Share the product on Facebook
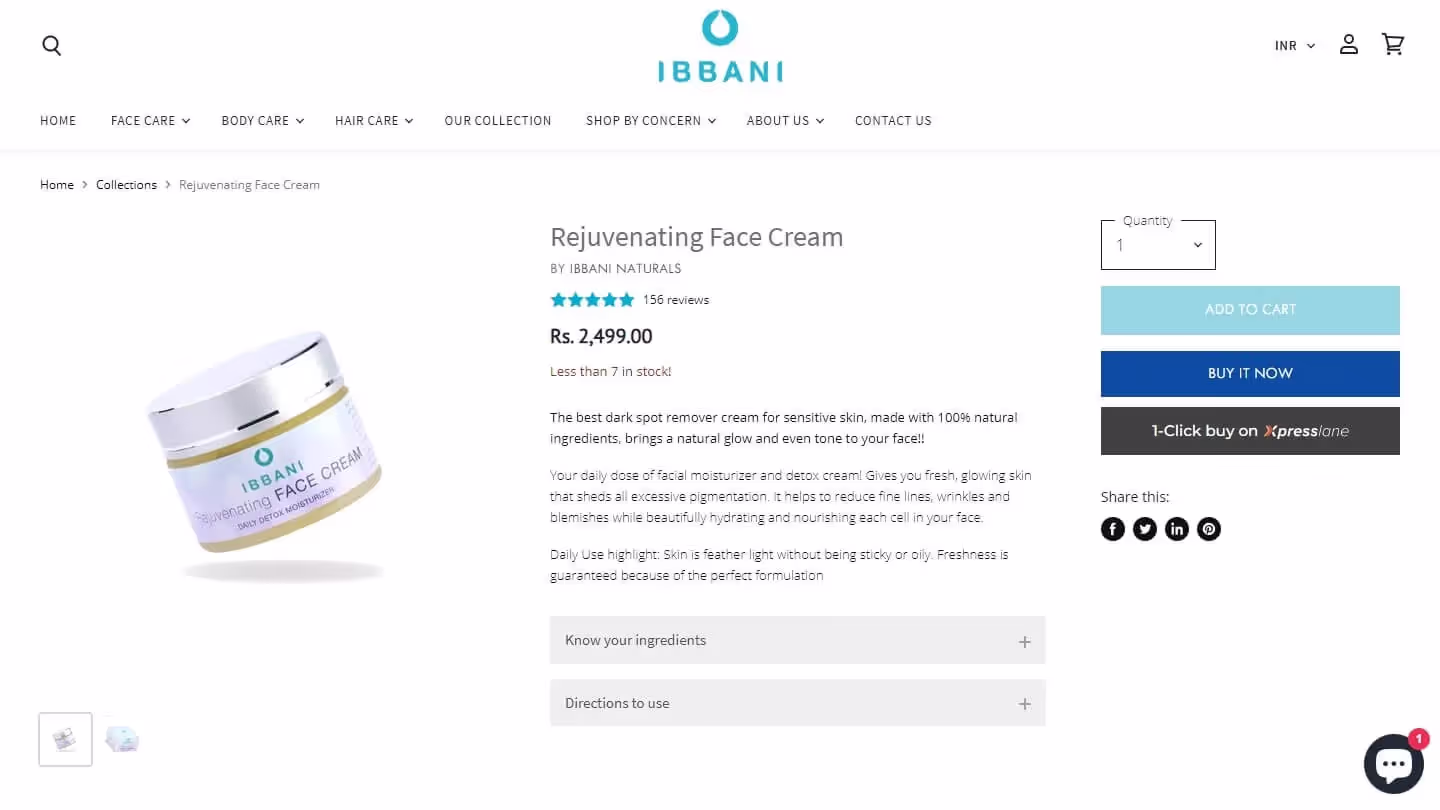Viewport: 1440px width, 810px height. click(1112, 528)
